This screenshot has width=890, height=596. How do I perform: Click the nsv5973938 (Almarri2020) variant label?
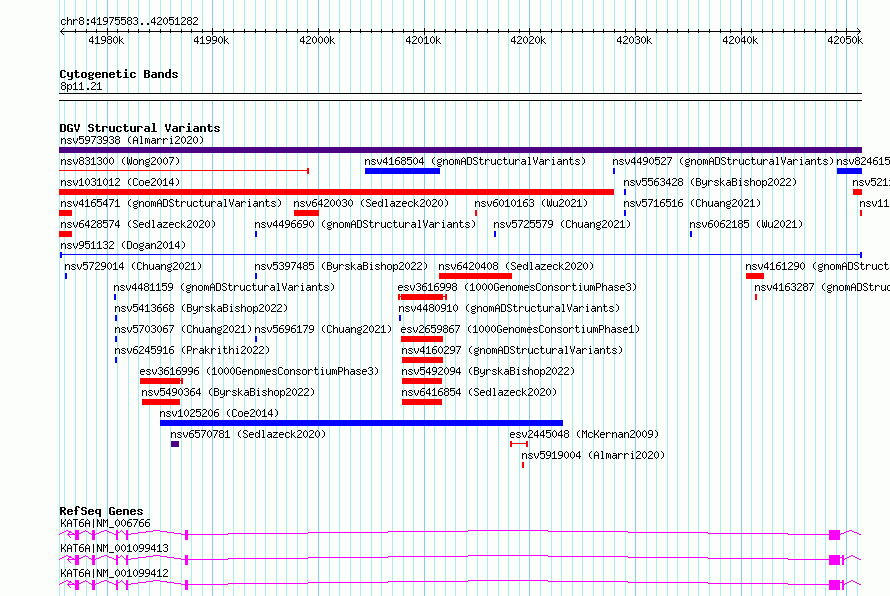[132, 140]
